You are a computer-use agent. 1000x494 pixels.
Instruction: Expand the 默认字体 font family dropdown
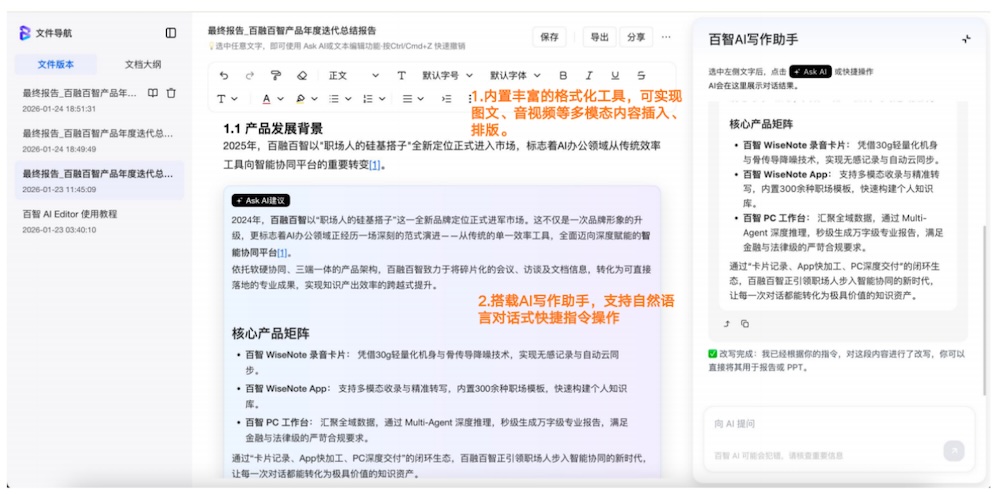coord(514,75)
